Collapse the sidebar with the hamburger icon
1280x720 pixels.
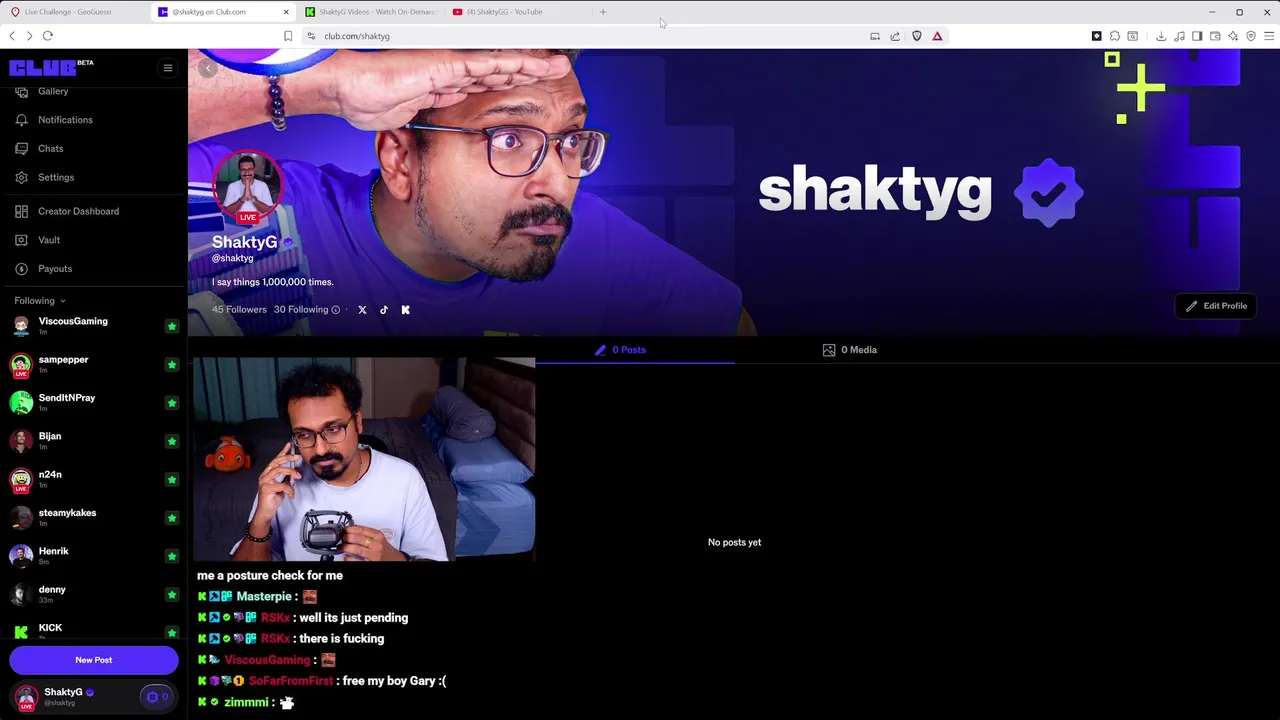(x=168, y=68)
